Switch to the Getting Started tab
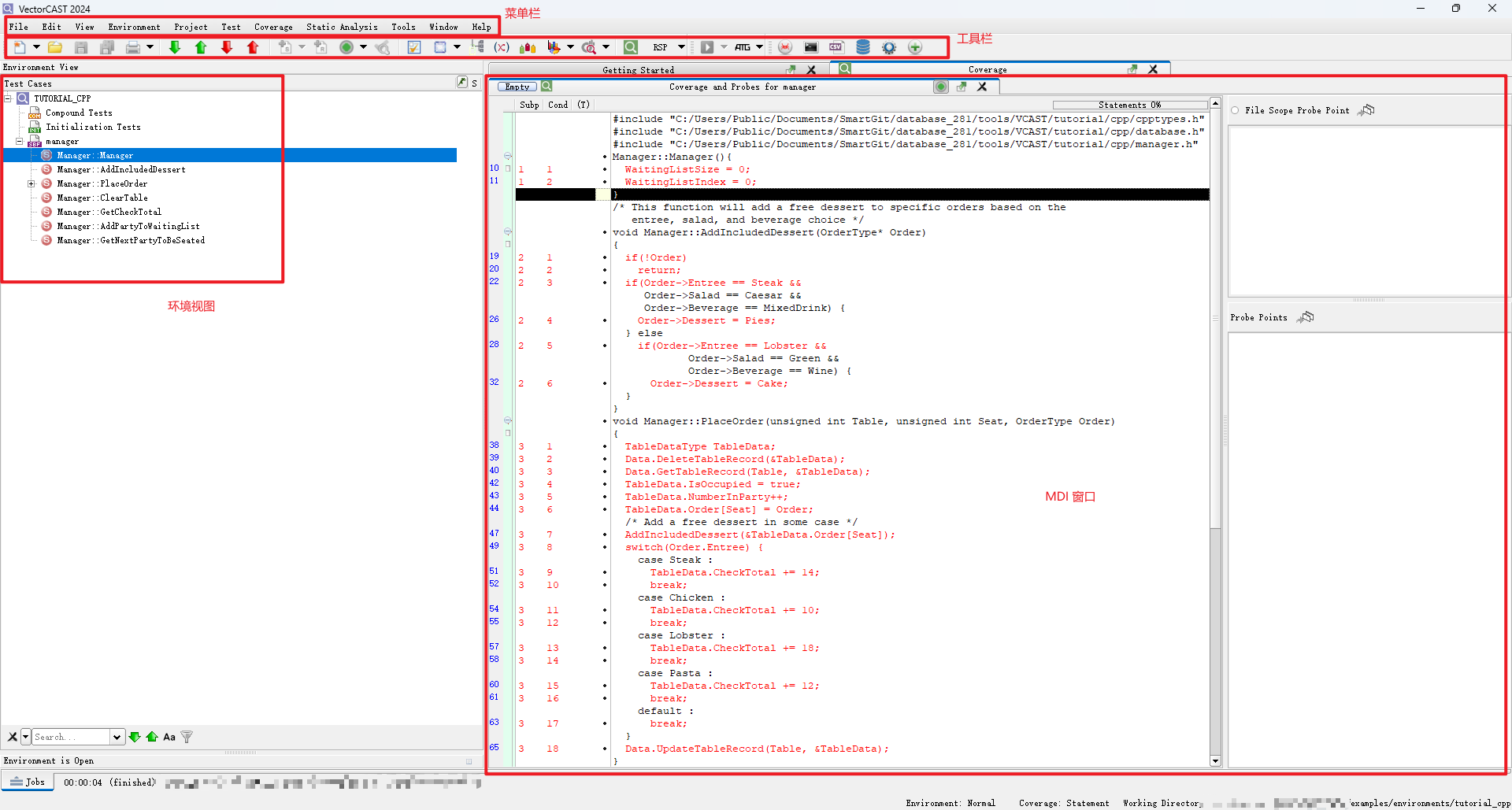This screenshot has width=1512, height=810. 638,70
